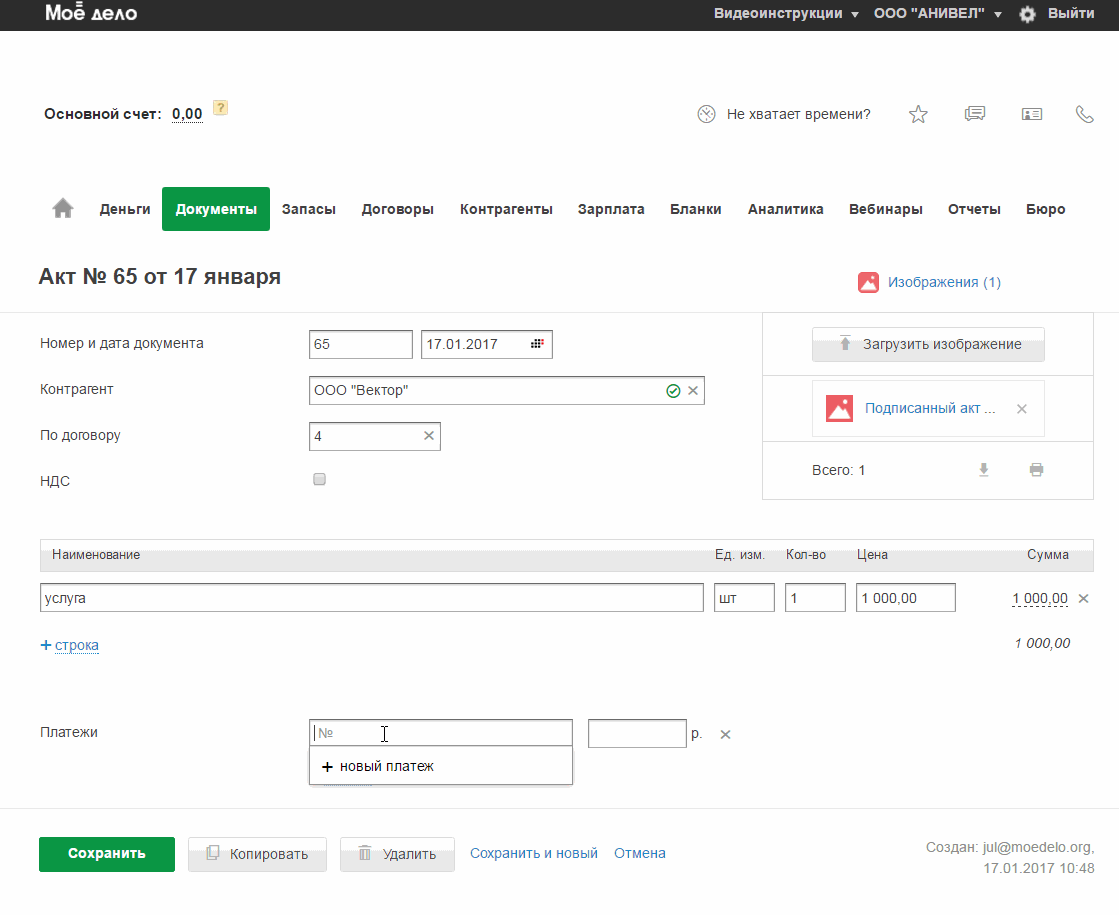The height and width of the screenshot is (915, 1119).
Task: Open the Деньги menu tab
Action: click(x=125, y=209)
